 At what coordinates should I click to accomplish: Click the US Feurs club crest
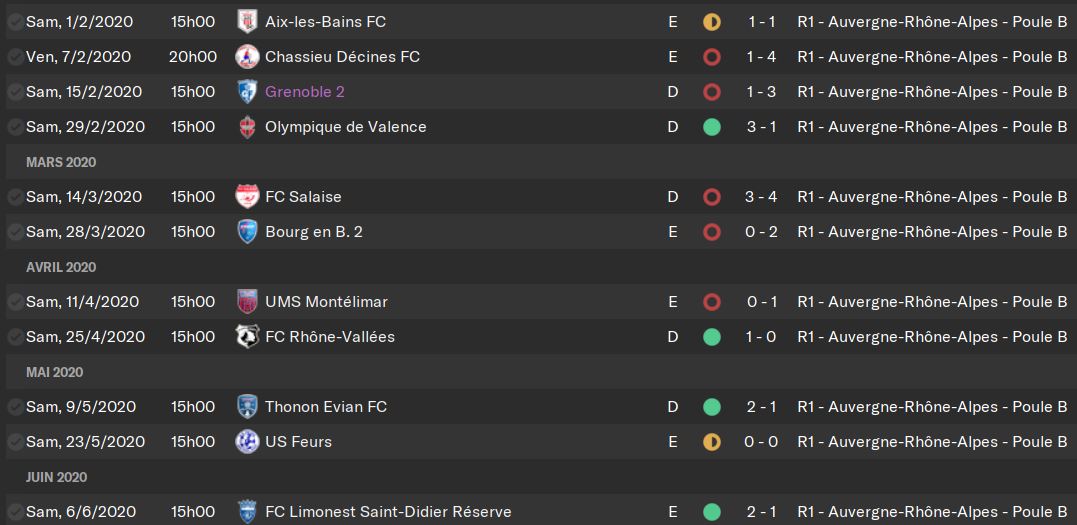pos(247,441)
